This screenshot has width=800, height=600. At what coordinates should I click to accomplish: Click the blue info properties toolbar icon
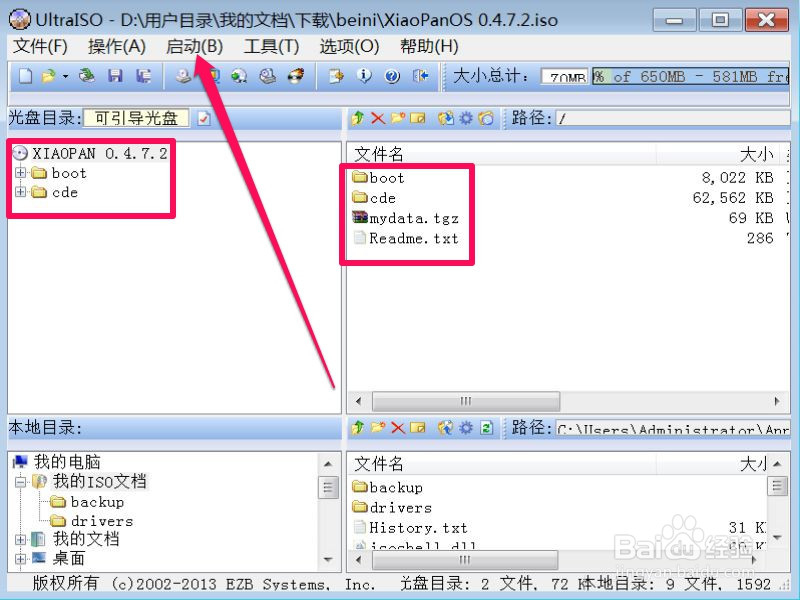coord(364,77)
